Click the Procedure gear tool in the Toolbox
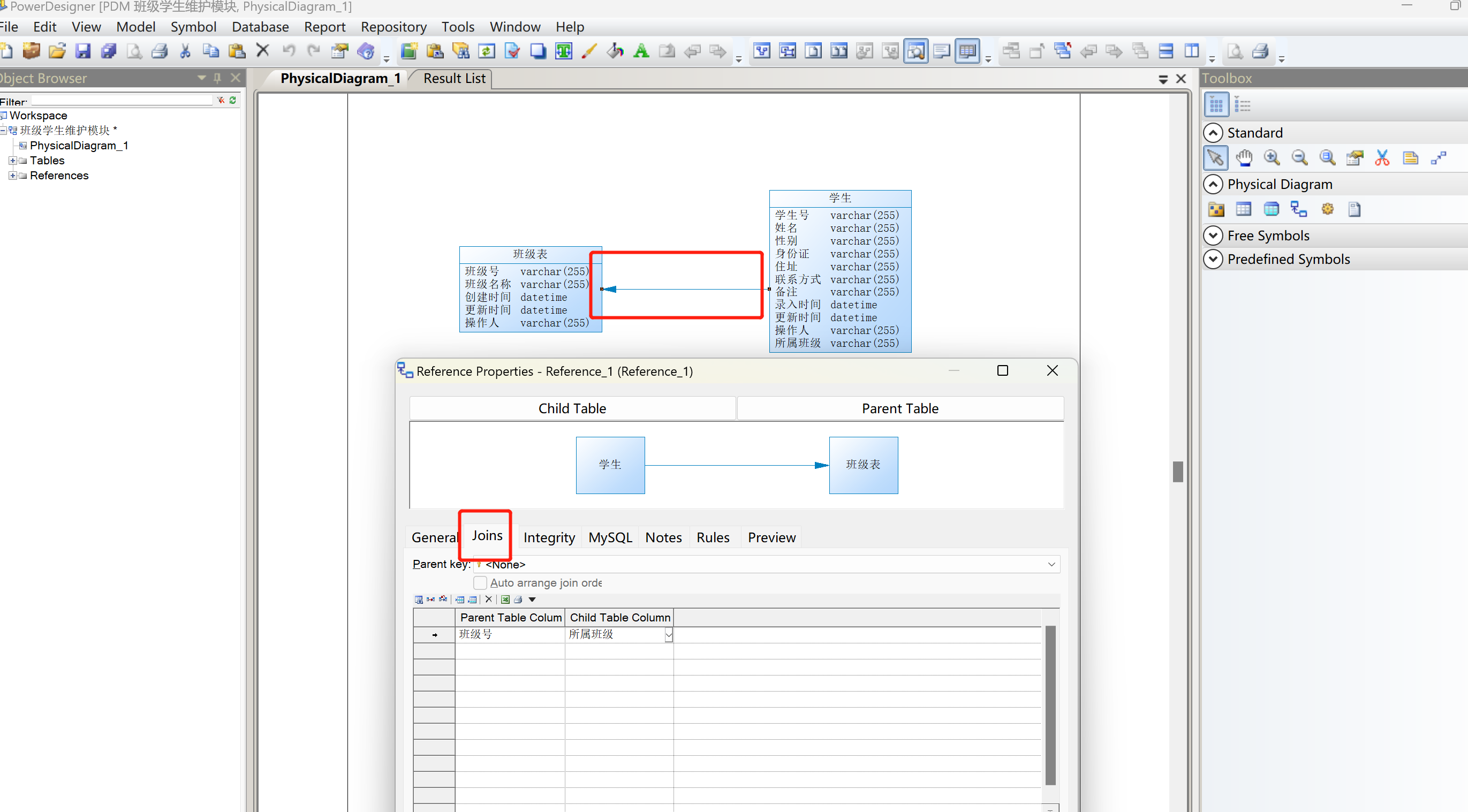Image resolution: width=1468 pixels, height=812 pixels. click(1327, 209)
